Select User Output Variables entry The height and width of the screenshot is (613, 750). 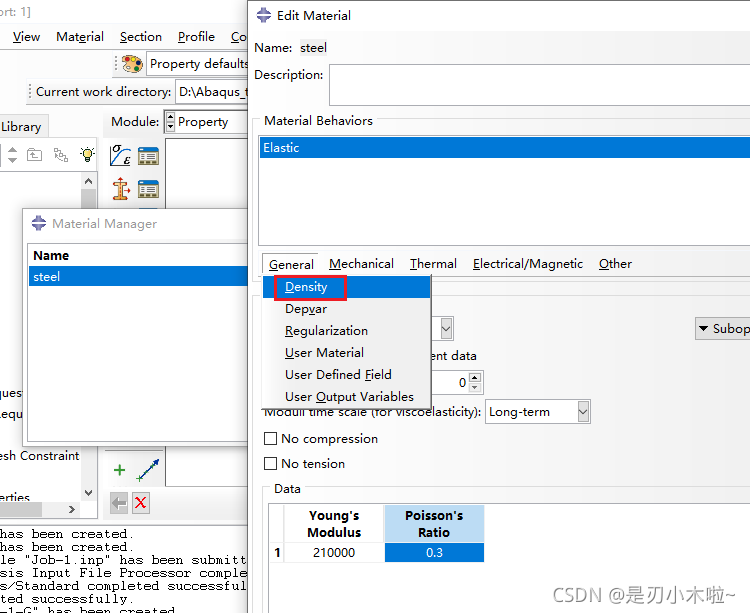click(347, 397)
